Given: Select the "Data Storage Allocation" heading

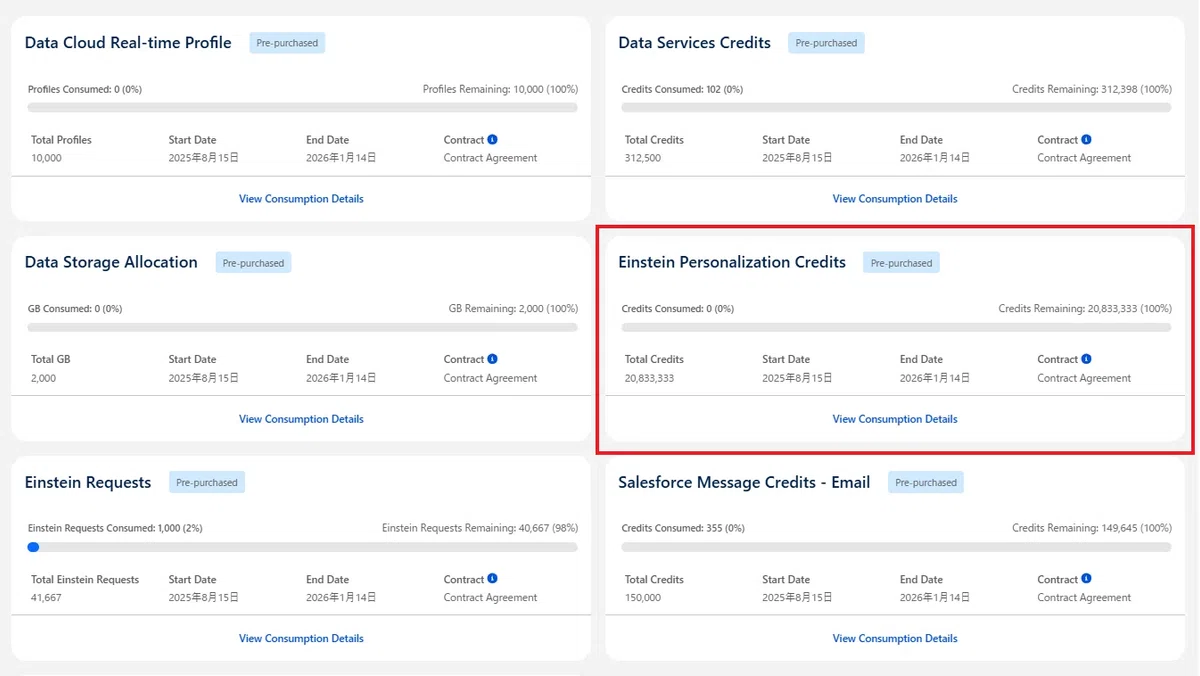Looking at the screenshot, I should pos(111,262).
